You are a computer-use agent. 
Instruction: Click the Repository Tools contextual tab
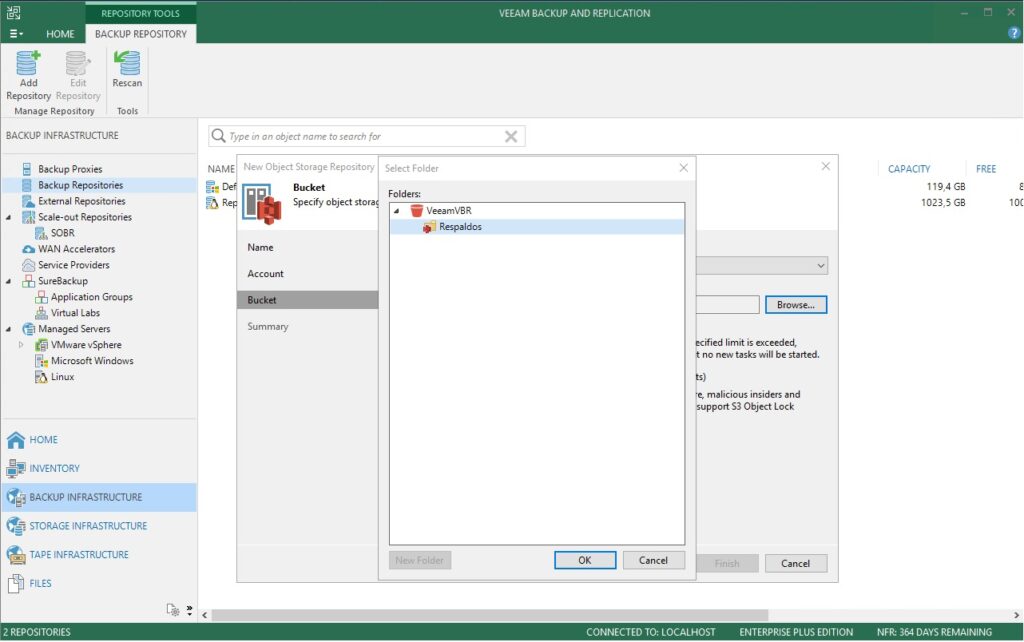pyautogui.click(x=140, y=13)
